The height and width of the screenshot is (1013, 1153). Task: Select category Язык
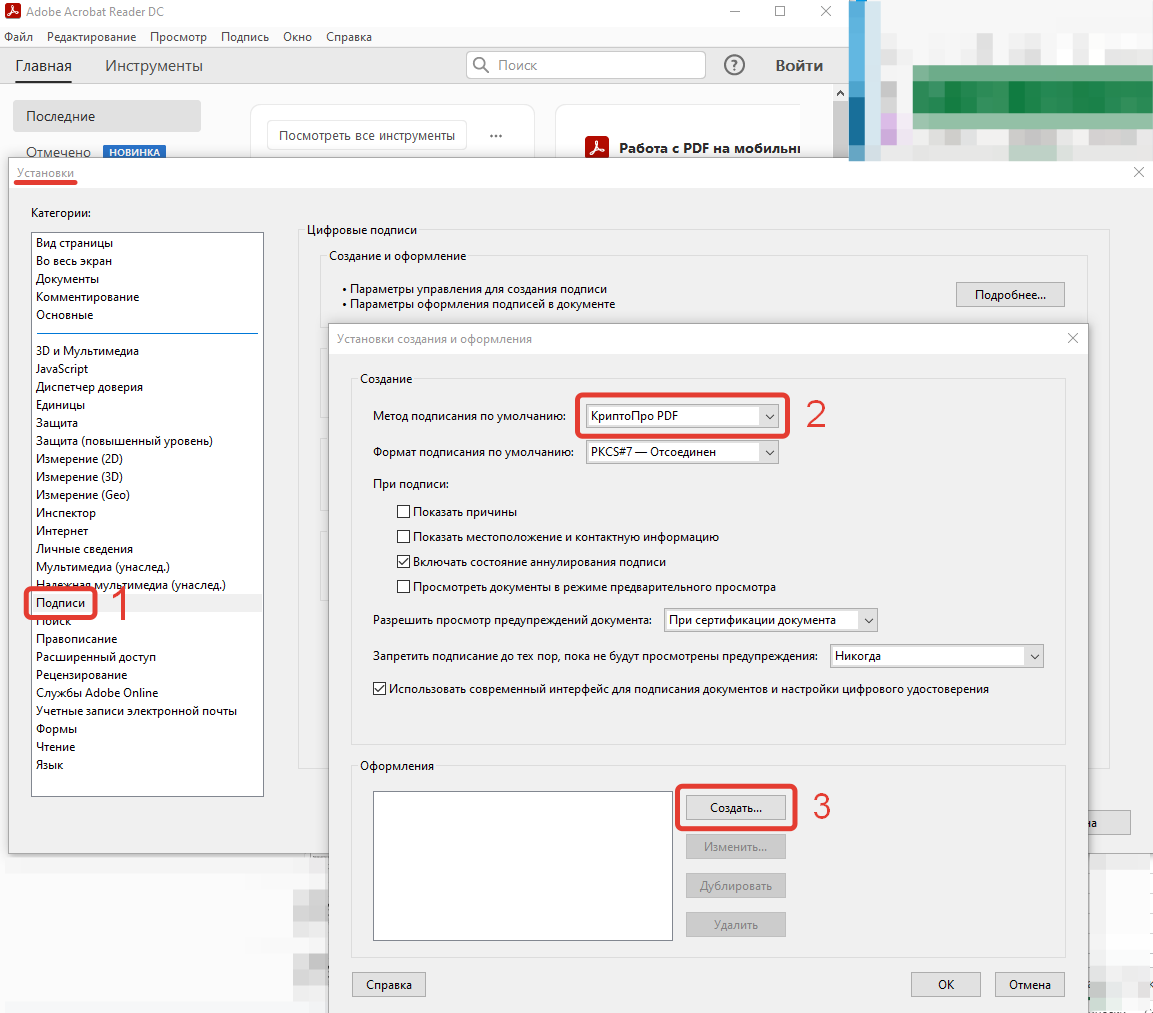(49, 765)
